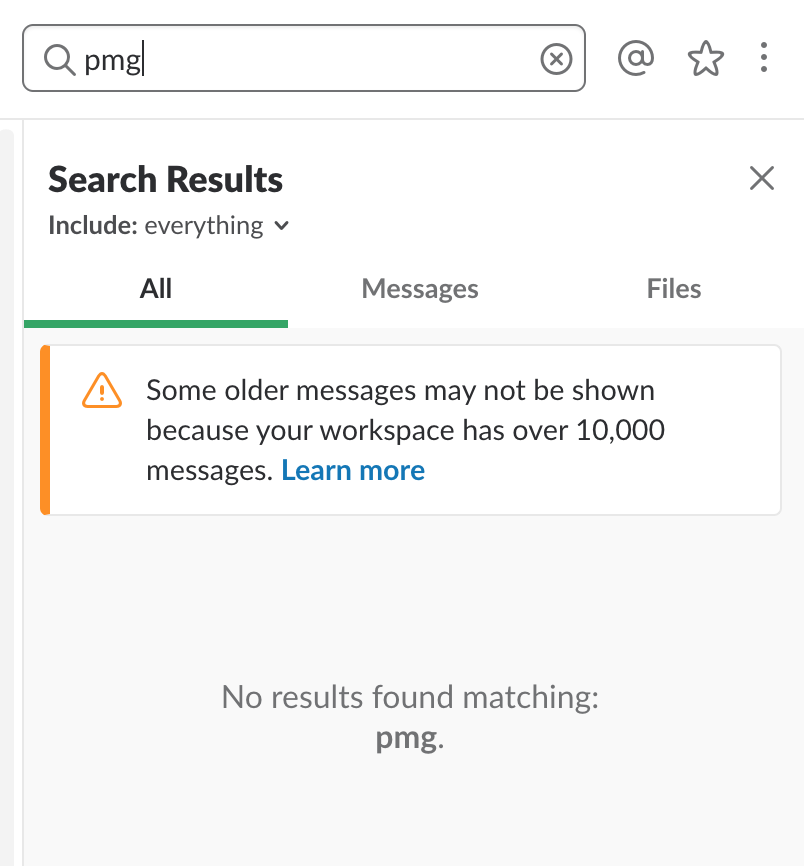Switch to the Files tab
Screen dimensions: 804x866
click(x=674, y=289)
